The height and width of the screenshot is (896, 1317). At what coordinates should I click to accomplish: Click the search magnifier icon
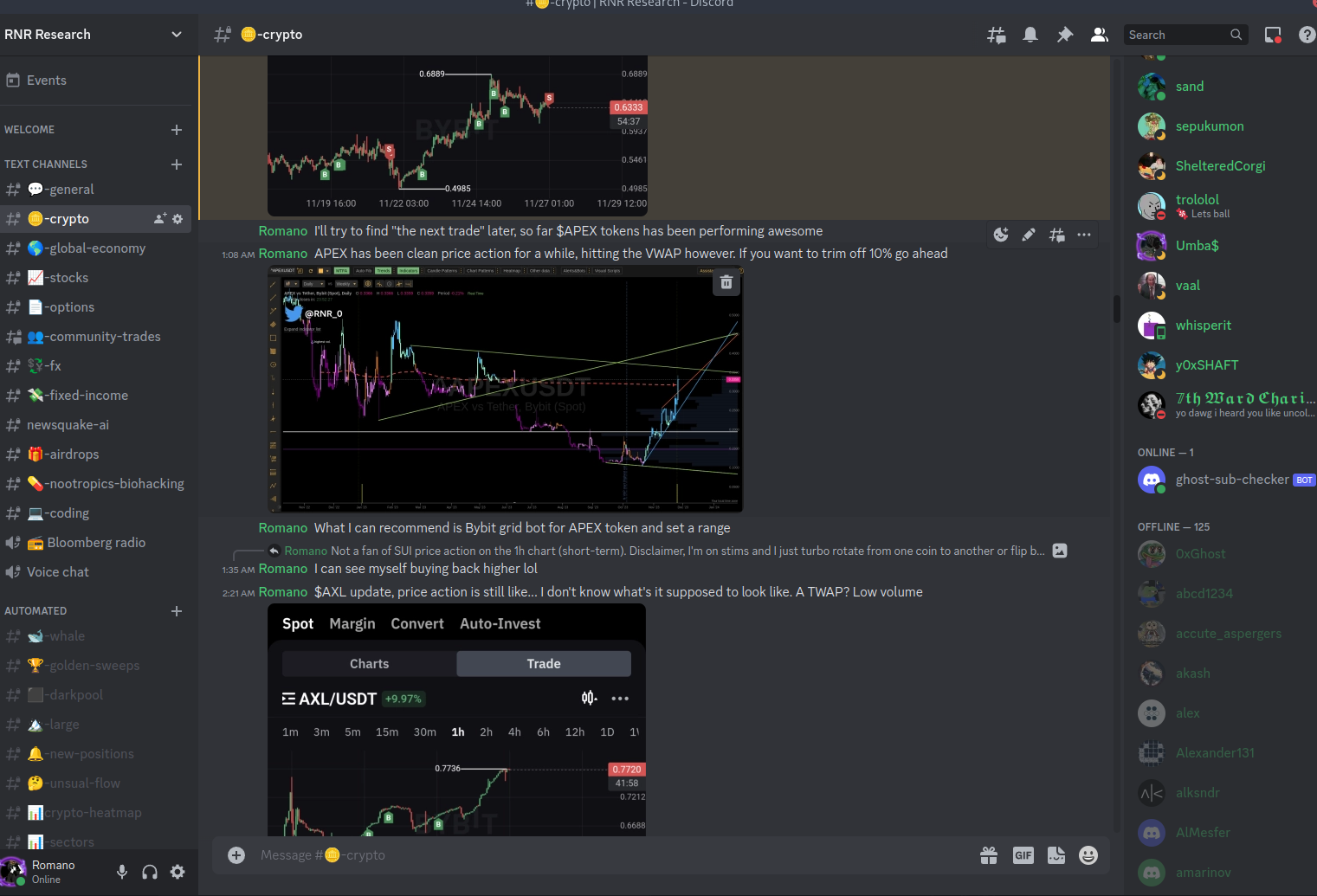(1236, 35)
